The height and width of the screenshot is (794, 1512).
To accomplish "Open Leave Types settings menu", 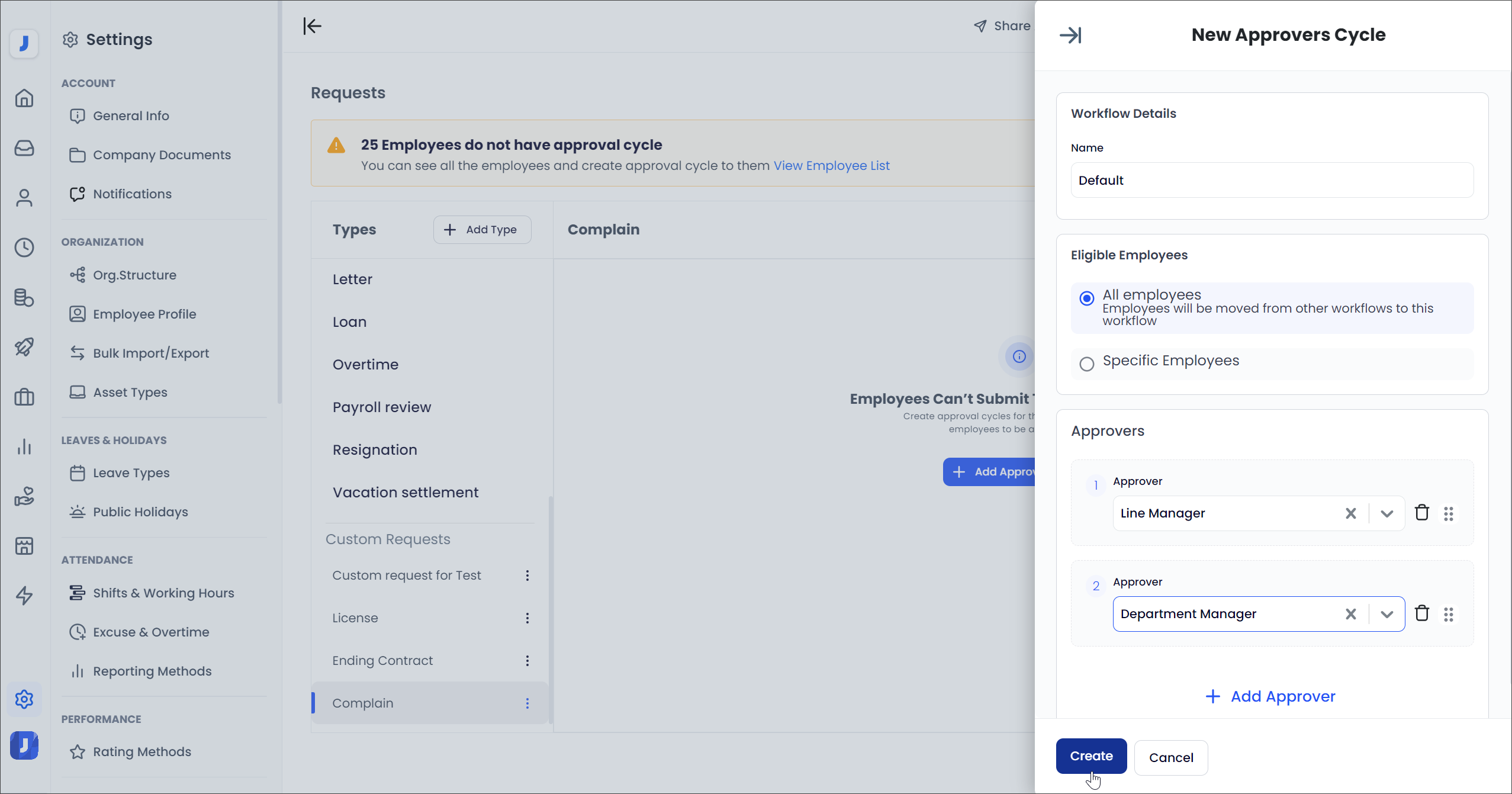I will (x=131, y=473).
